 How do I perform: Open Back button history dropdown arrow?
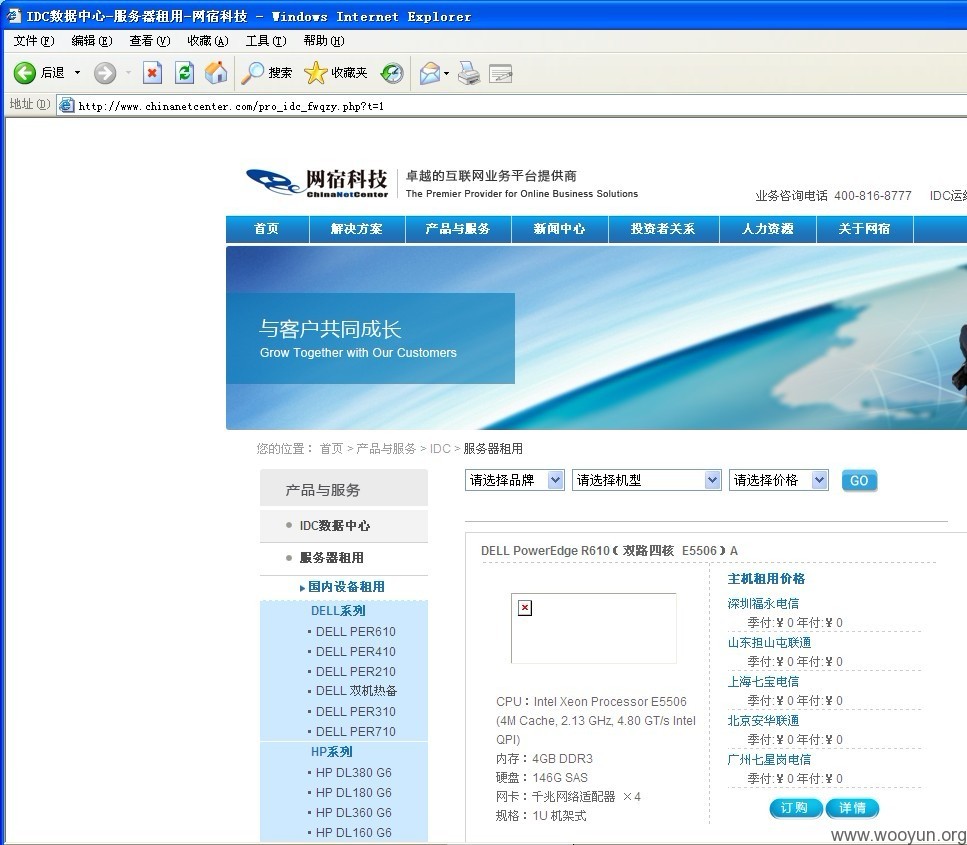(77, 73)
